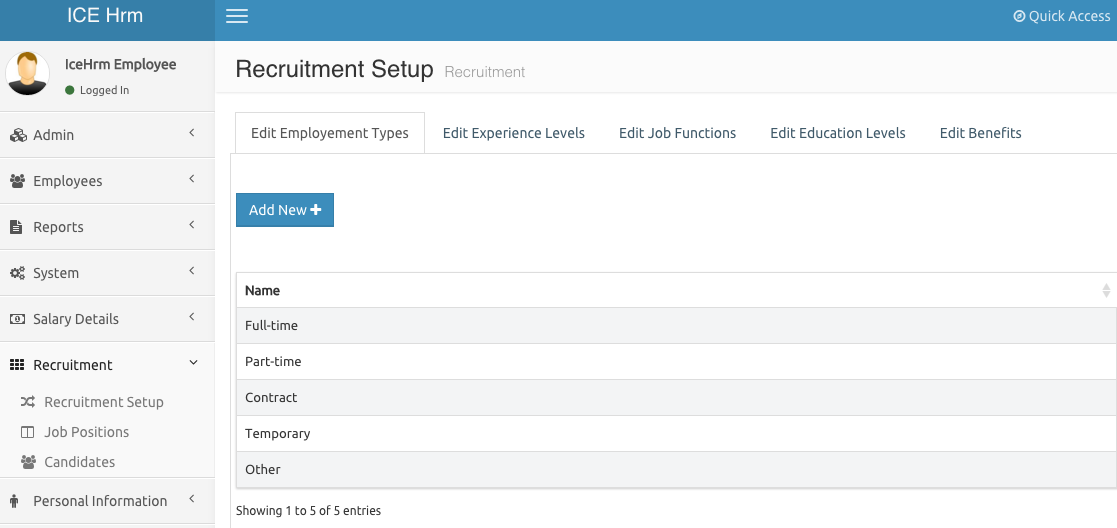Switch to Edit Experience Levels tab
The width and height of the screenshot is (1117, 528).
[x=513, y=133]
